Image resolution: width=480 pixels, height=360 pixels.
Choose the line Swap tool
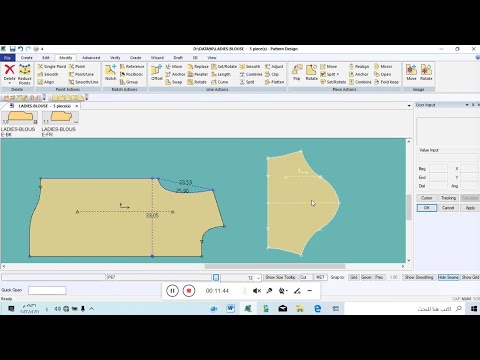click(x=174, y=82)
